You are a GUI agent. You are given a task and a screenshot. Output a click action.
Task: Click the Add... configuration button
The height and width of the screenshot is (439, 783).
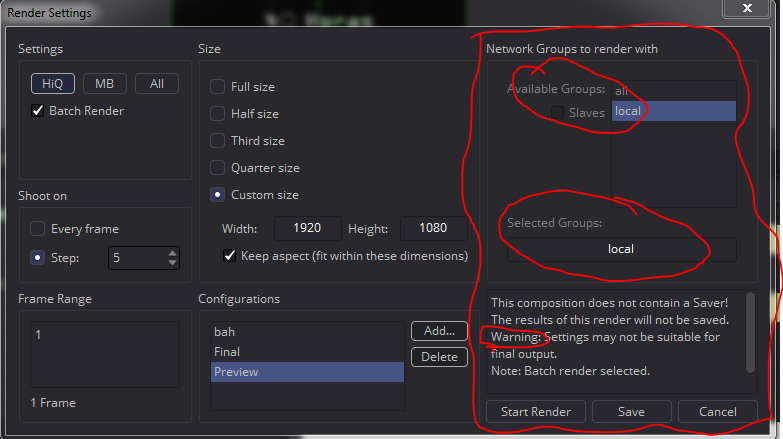(439, 331)
